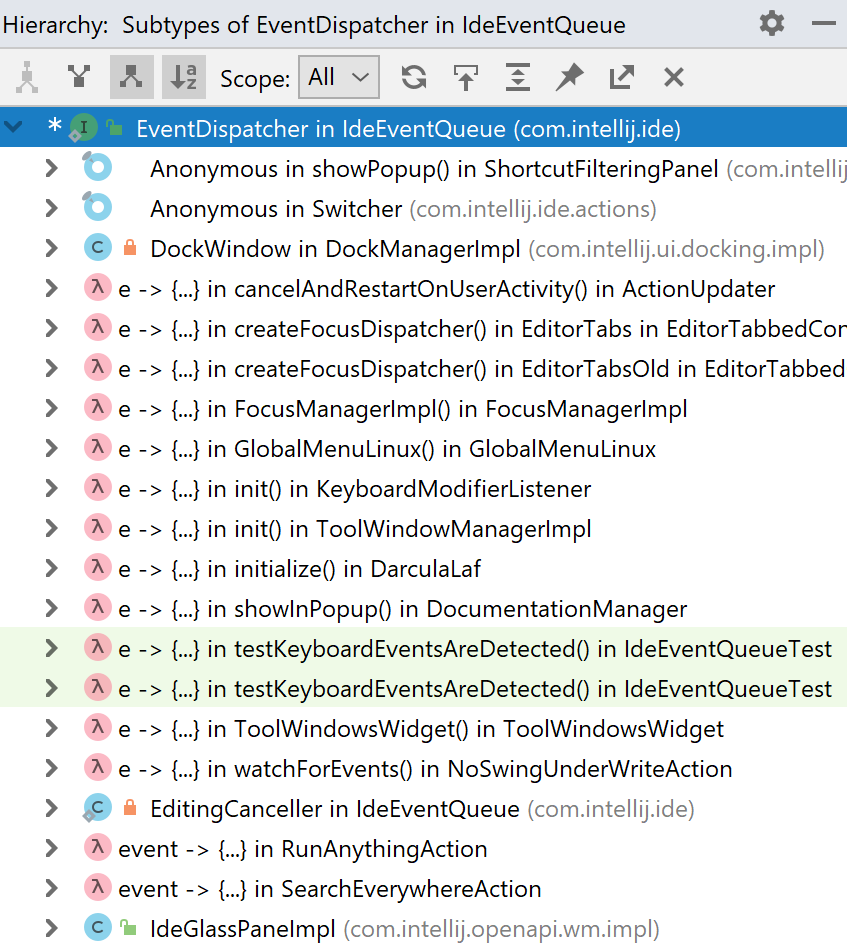This screenshot has width=847, height=945.
Task: Click the class icon of EditingCanceller
Action: (97, 808)
